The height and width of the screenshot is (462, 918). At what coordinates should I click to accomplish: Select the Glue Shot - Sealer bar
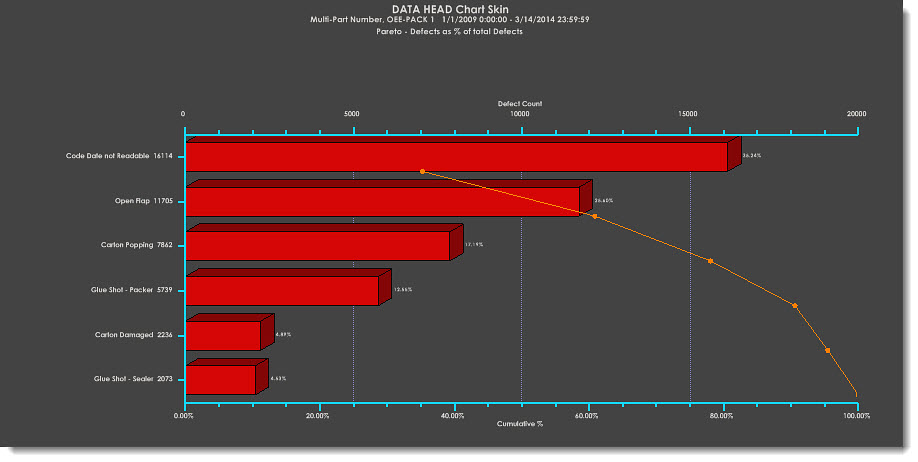(x=221, y=380)
